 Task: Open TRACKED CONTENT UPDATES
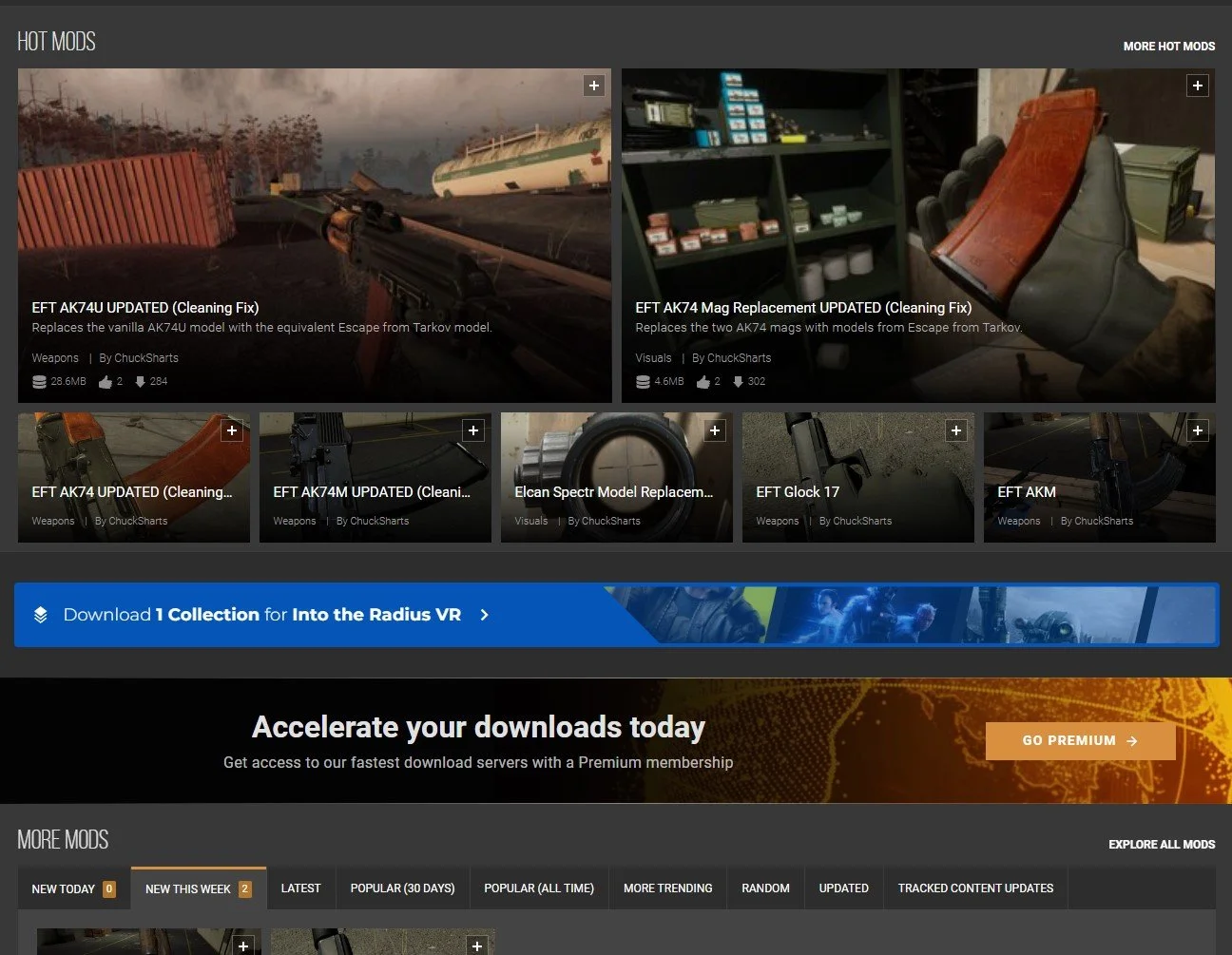click(x=975, y=888)
